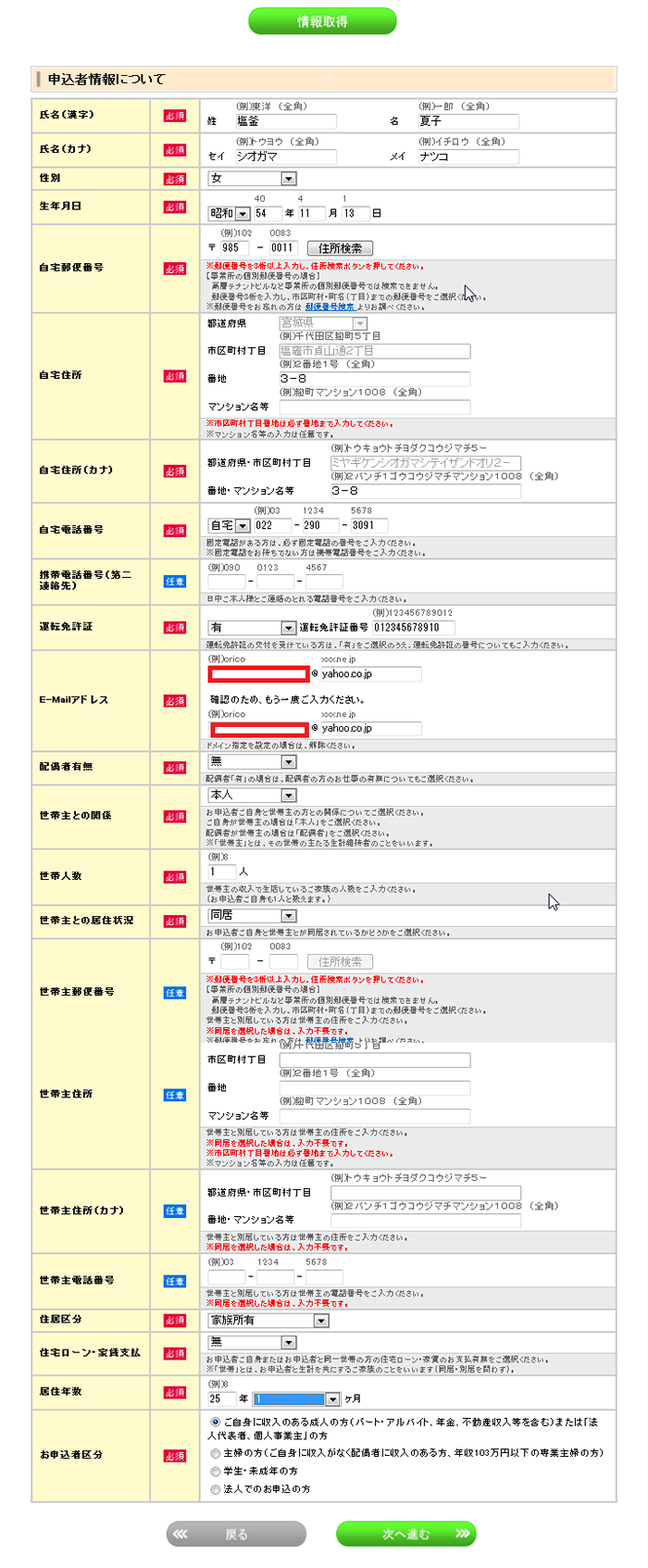Viewport: 648px width, 1568px height.
Task: Open the 郵便番号検索 link in 自宅郵便番号 notes
Action: click(x=330, y=307)
